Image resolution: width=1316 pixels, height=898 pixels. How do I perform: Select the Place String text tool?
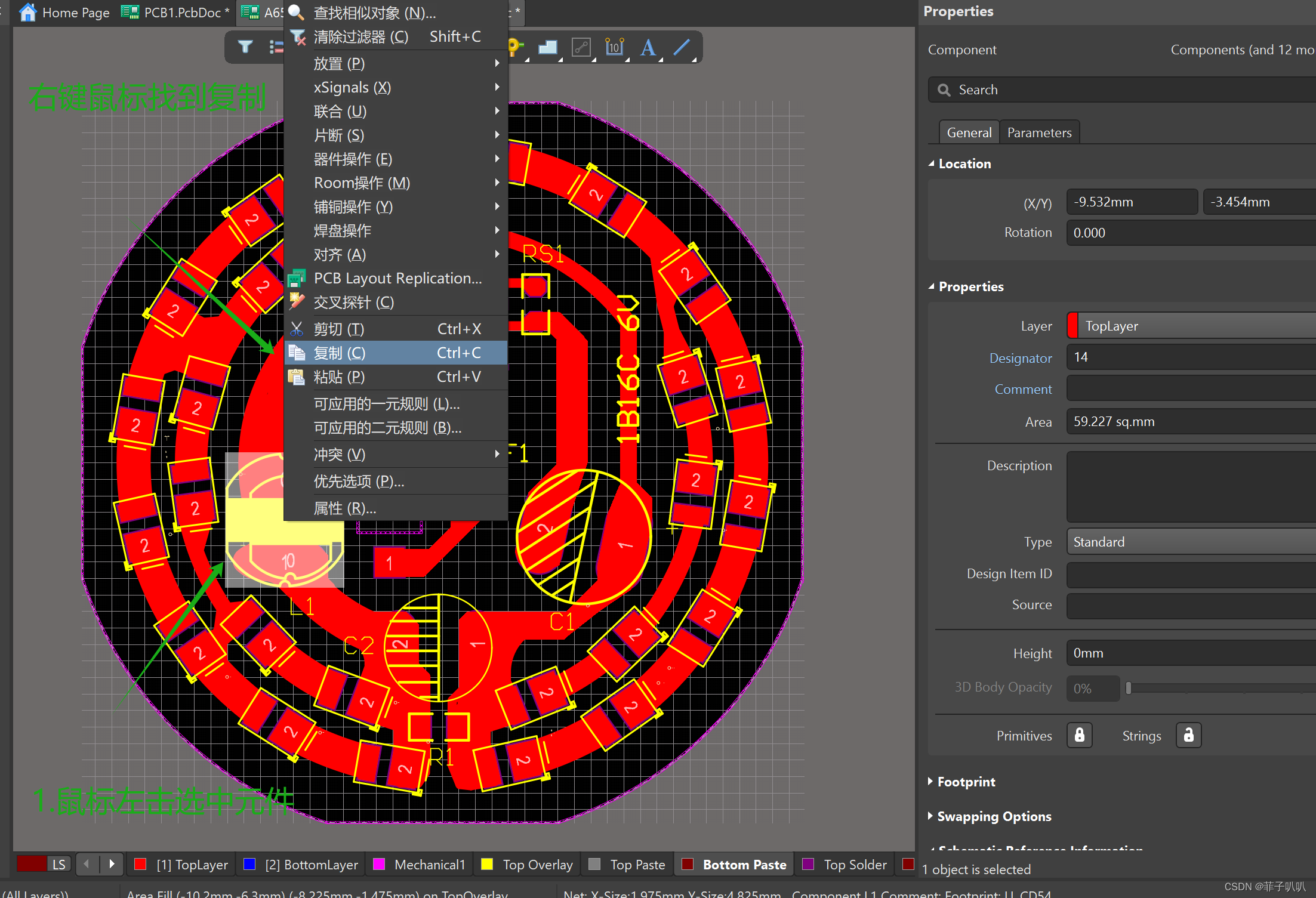point(648,47)
